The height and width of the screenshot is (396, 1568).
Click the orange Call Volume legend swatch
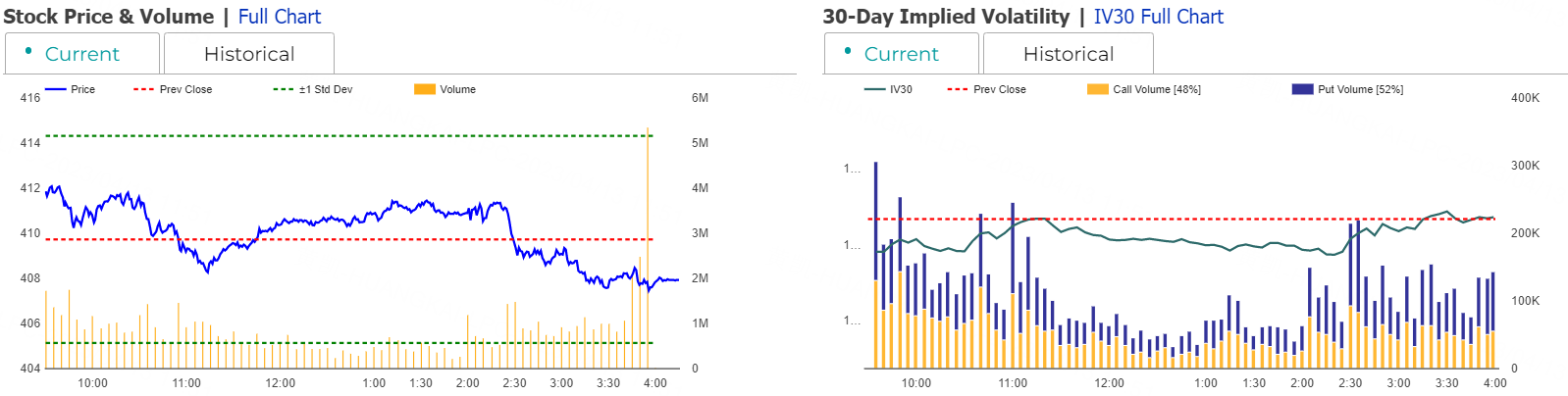1097,89
